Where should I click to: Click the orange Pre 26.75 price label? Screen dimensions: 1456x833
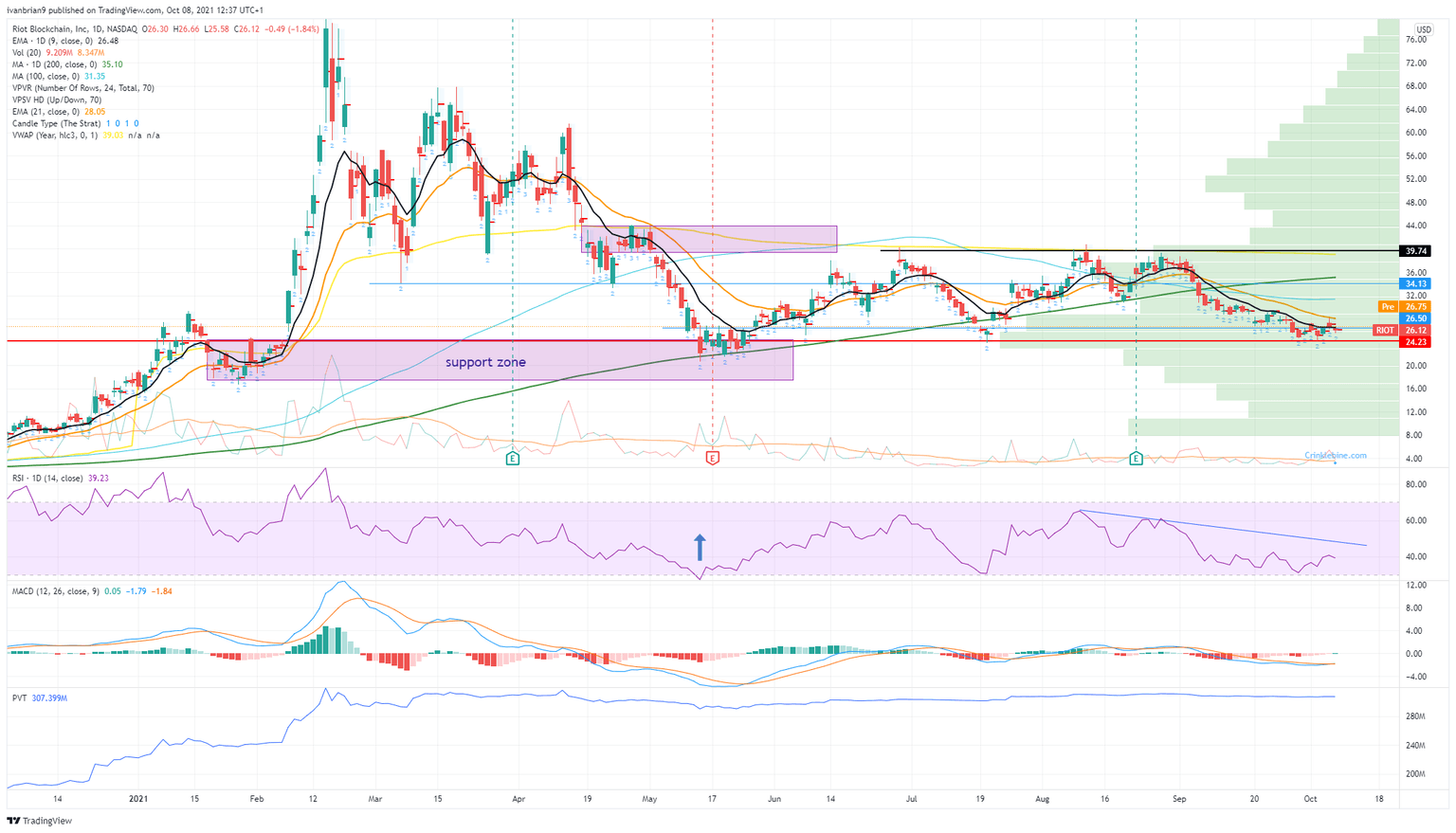1403,307
